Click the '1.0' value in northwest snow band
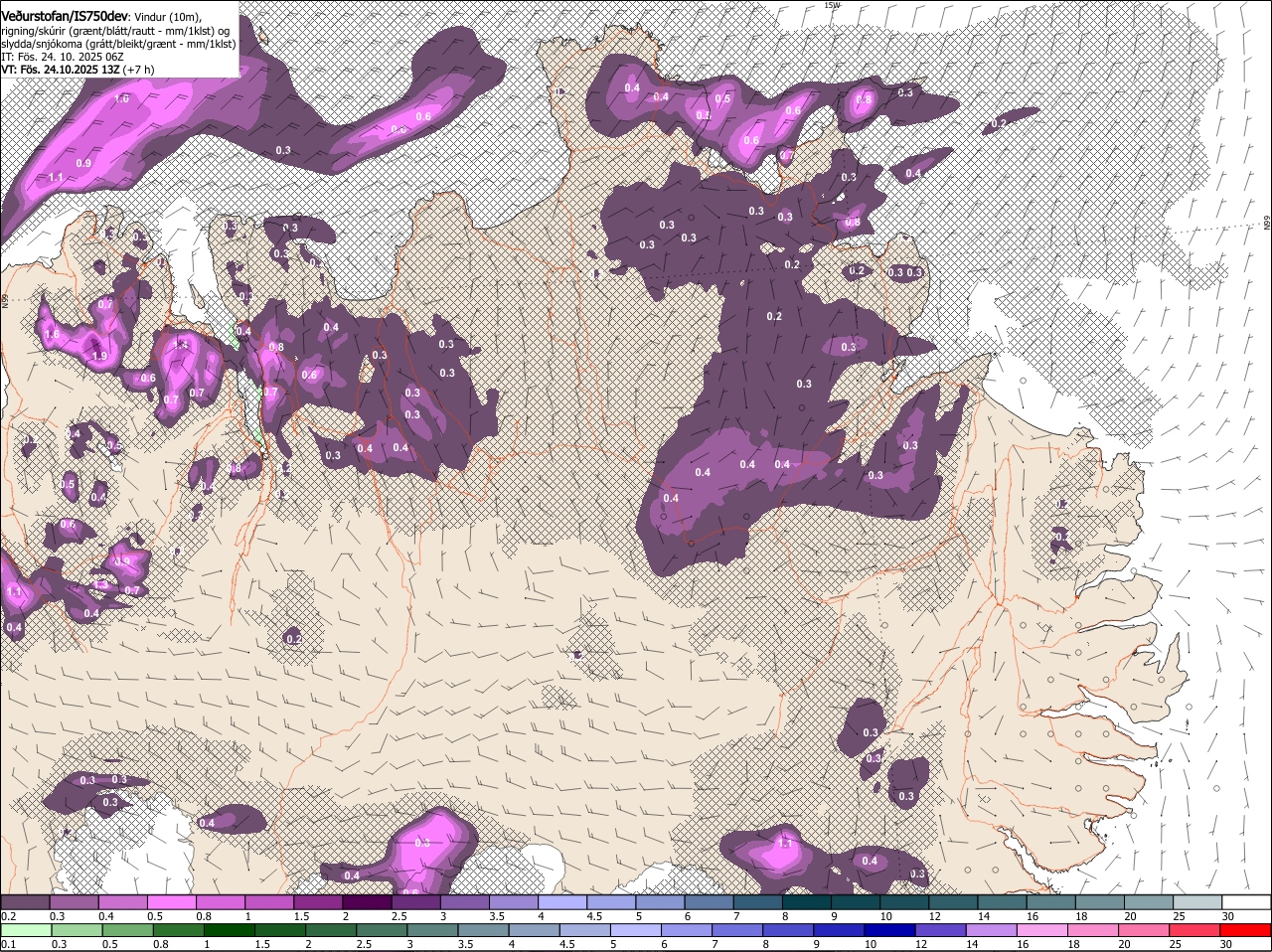This screenshot has height=952, width=1272. (121, 99)
